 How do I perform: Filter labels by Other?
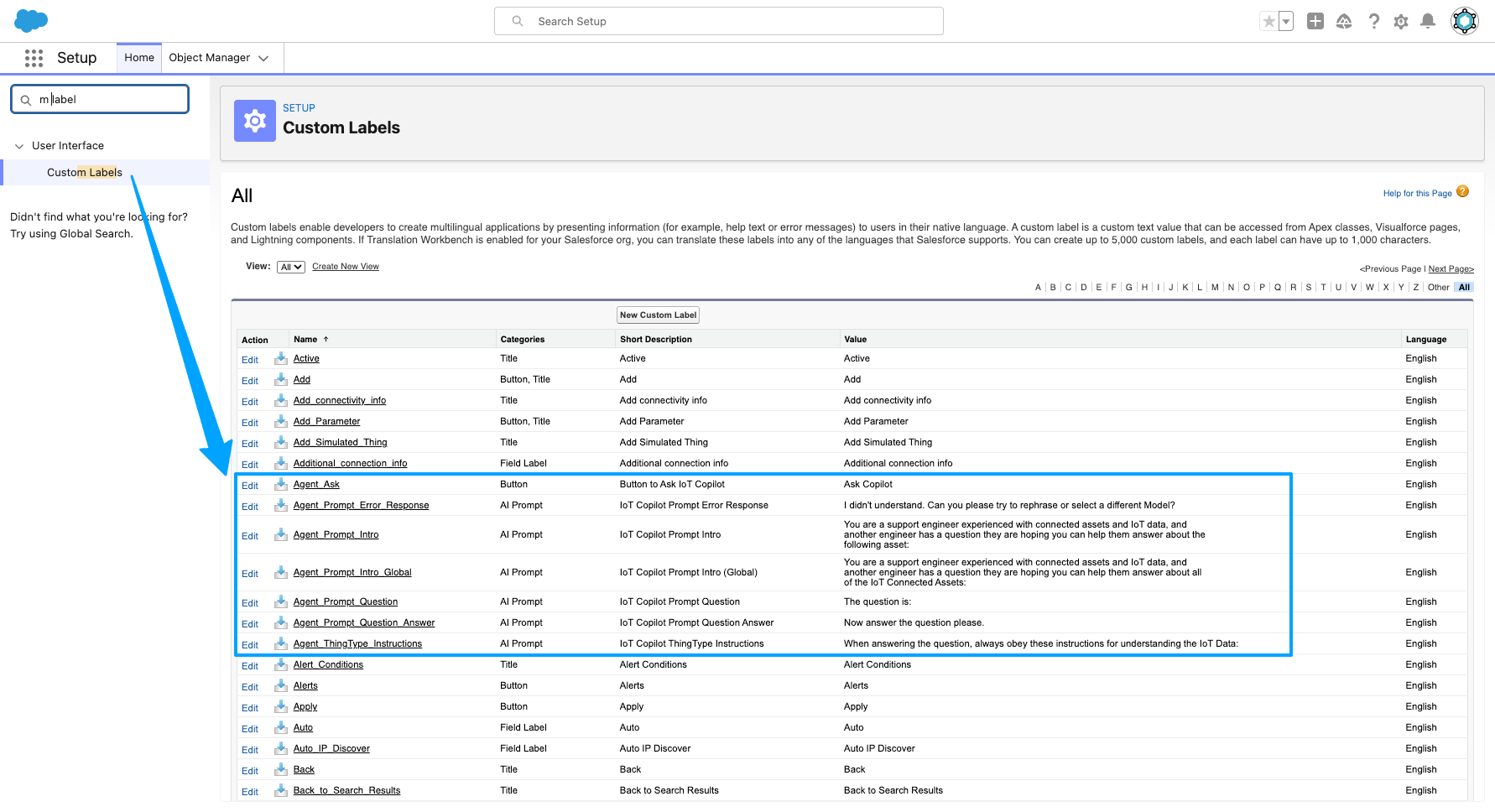(1439, 287)
